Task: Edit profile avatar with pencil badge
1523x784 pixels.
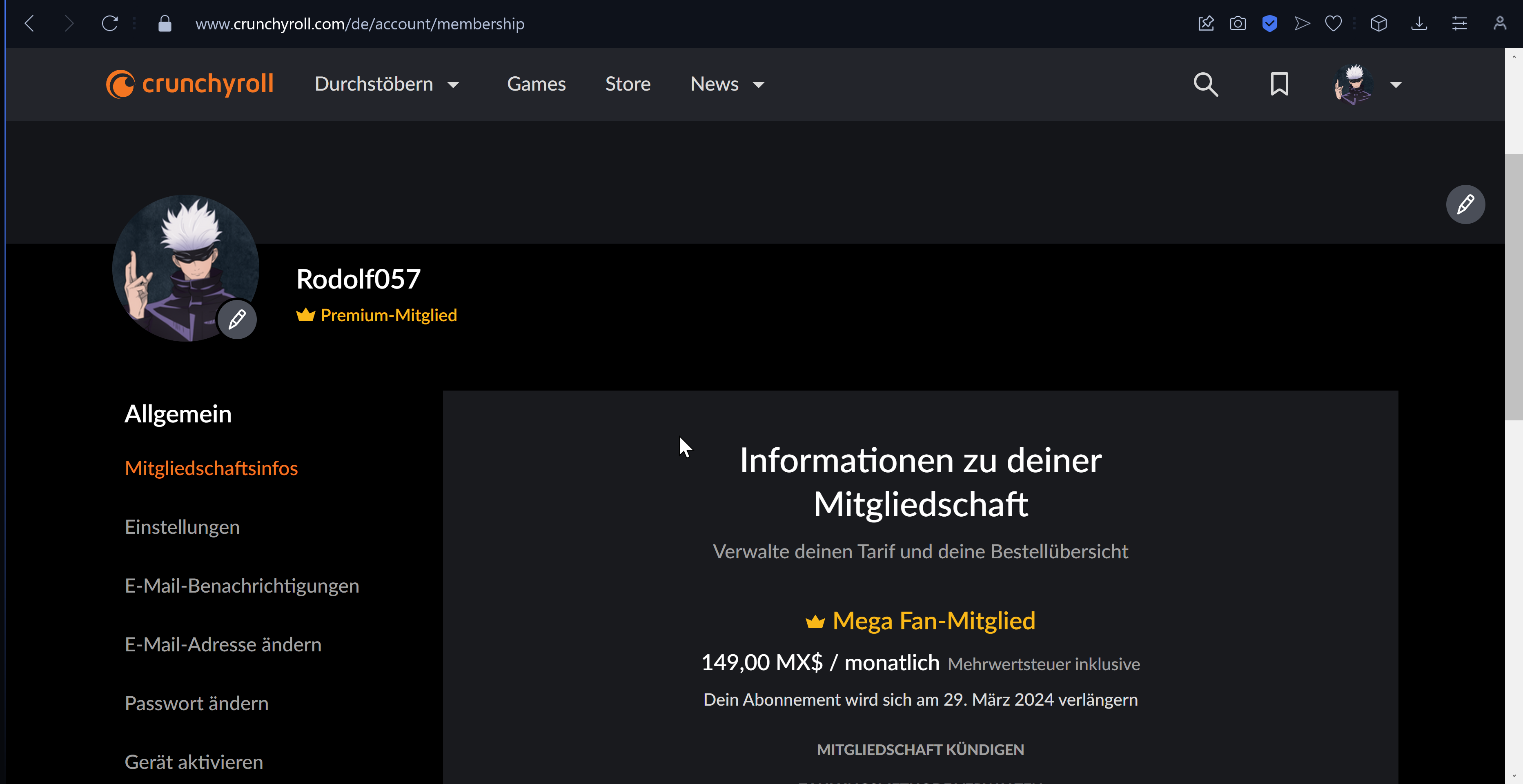Action: pyautogui.click(x=237, y=320)
